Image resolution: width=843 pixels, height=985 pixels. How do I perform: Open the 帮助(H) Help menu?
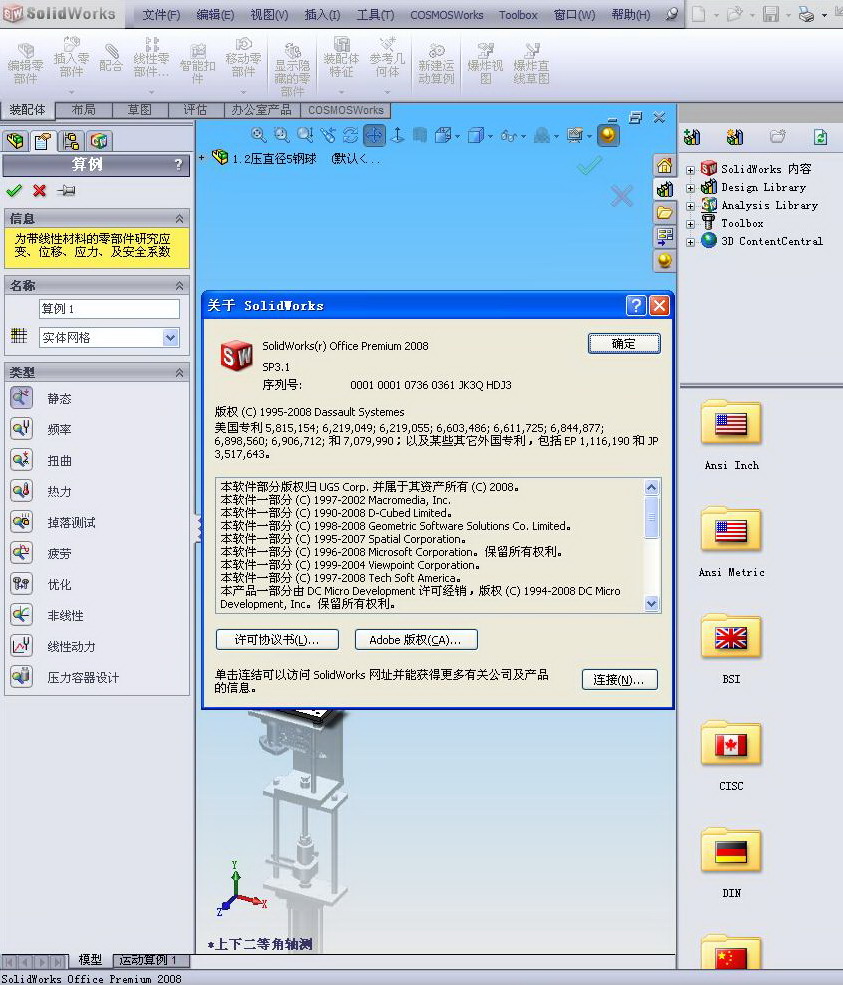pos(631,14)
